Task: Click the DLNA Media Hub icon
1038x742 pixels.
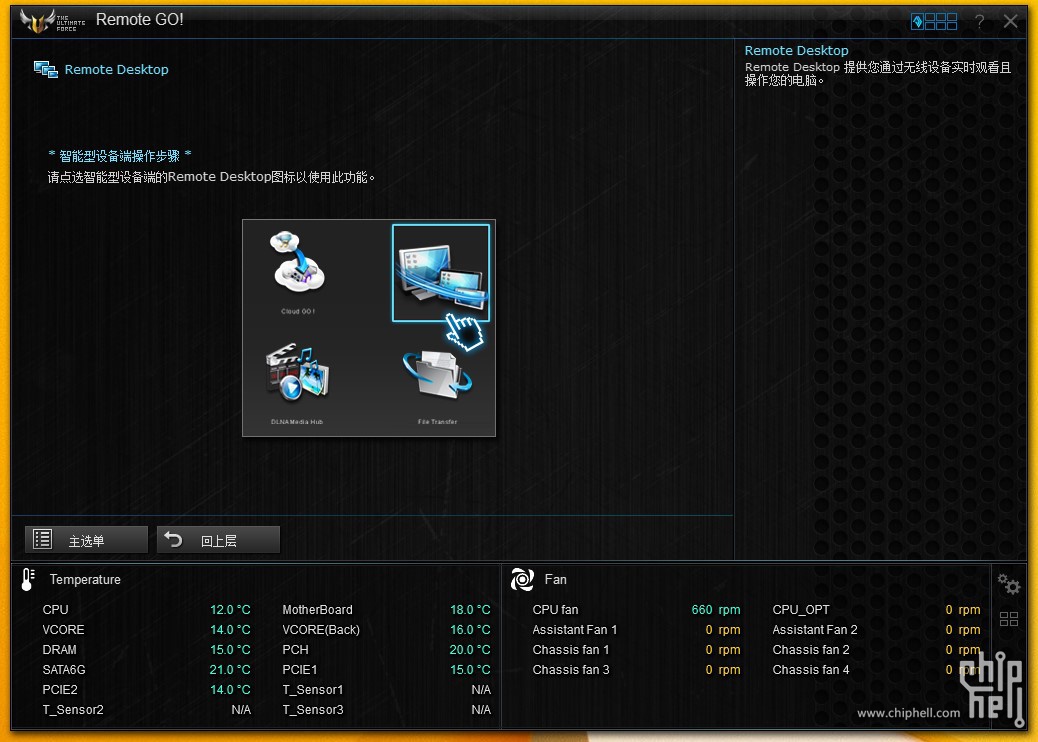Action: pyautogui.click(x=297, y=373)
